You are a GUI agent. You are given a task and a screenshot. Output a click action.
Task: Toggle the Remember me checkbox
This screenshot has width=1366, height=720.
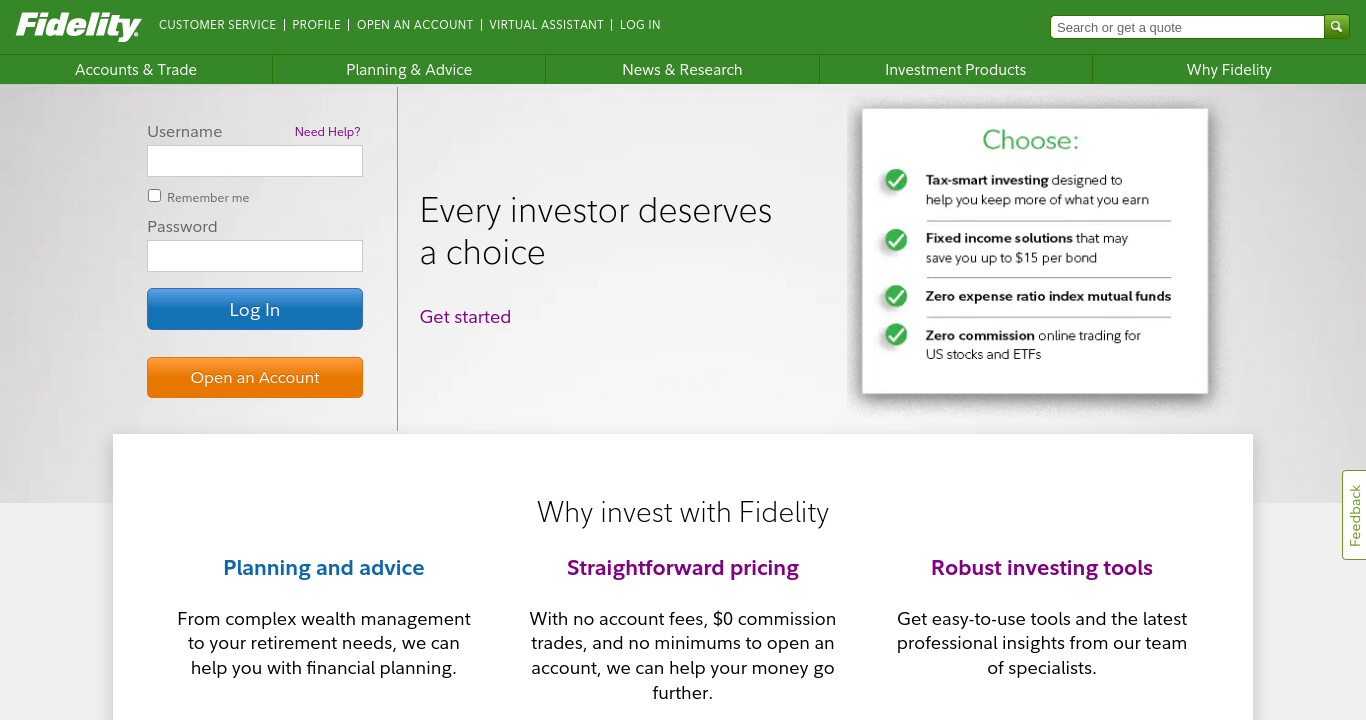(154, 196)
